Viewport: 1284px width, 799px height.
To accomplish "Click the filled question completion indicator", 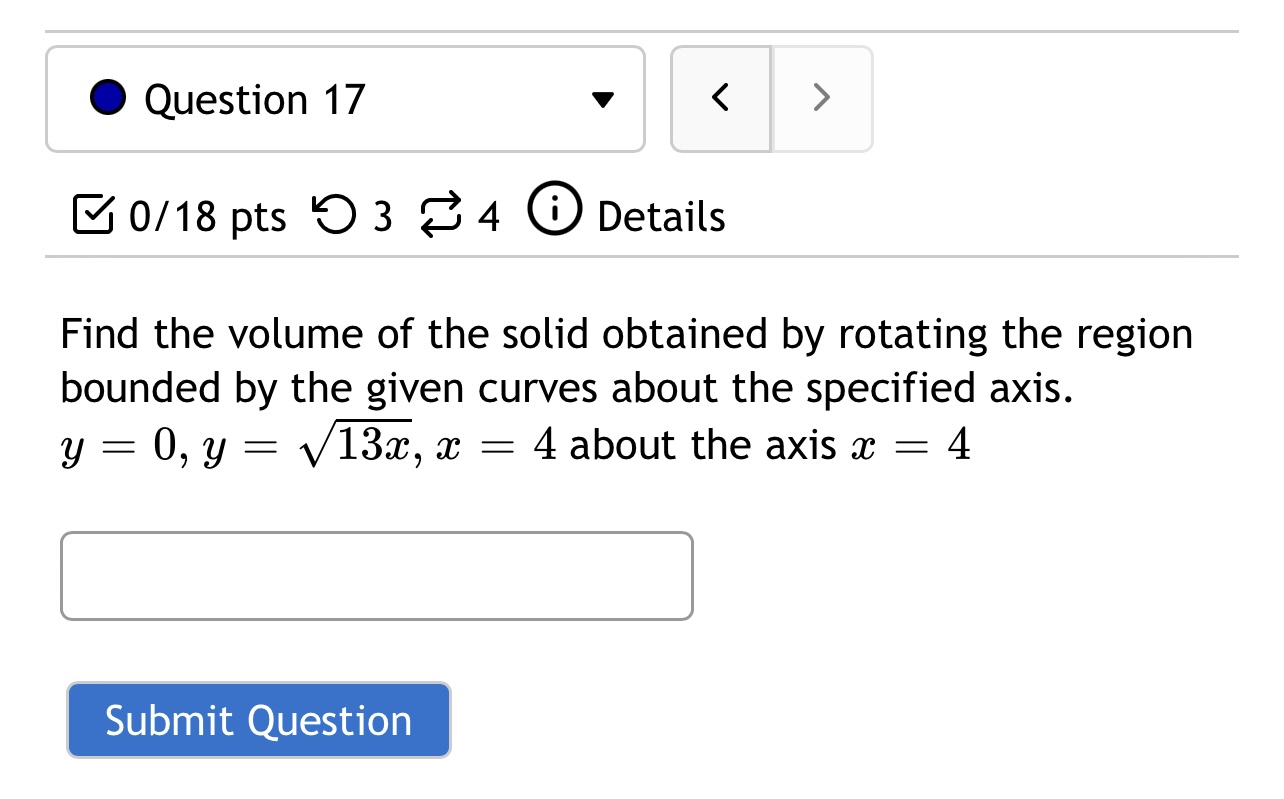I will pyautogui.click(x=108, y=98).
